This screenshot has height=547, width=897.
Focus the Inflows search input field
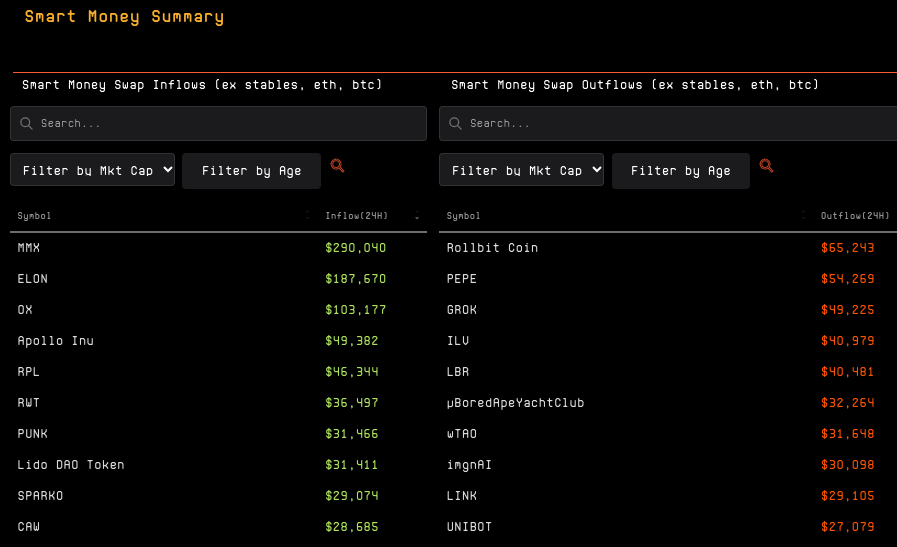(x=219, y=124)
